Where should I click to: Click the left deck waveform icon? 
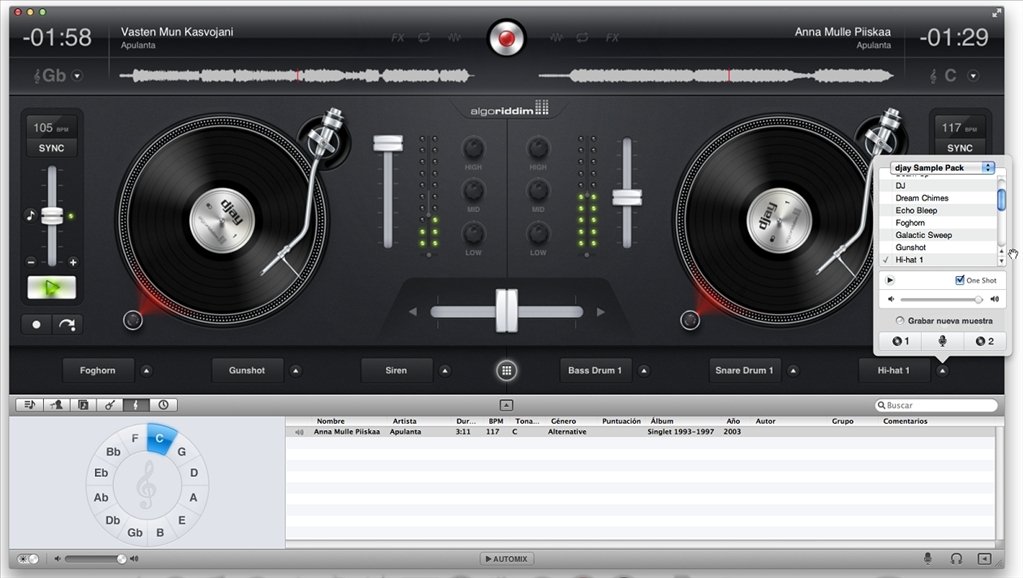coord(454,38)
